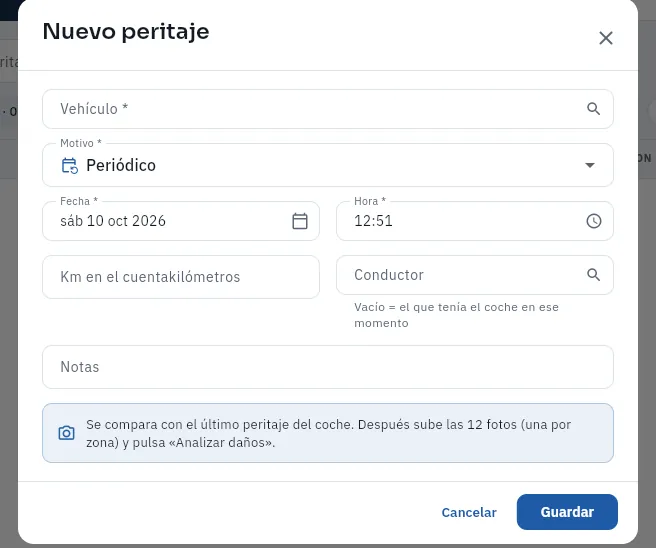The height and width of the screenshot is (548, 656).
Task: Click the time value 12:51
Action: point(373,221)
